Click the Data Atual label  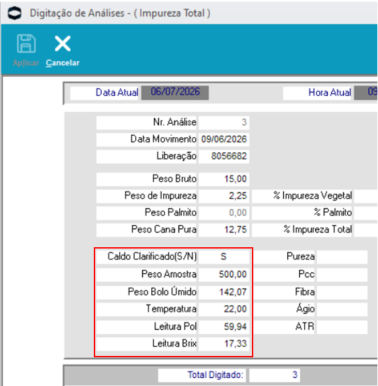(117, 93)
